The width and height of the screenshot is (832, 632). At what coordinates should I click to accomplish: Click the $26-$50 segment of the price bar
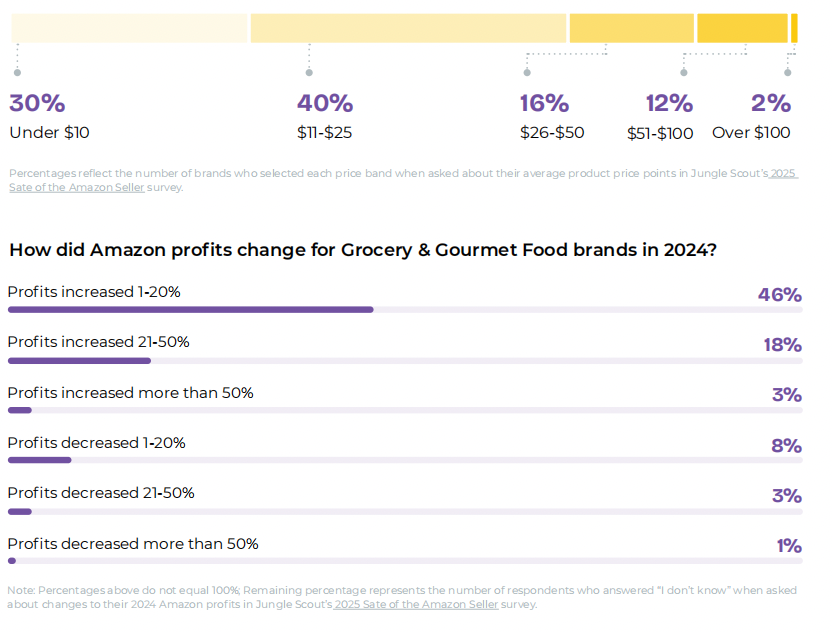[x=631, y=28]
